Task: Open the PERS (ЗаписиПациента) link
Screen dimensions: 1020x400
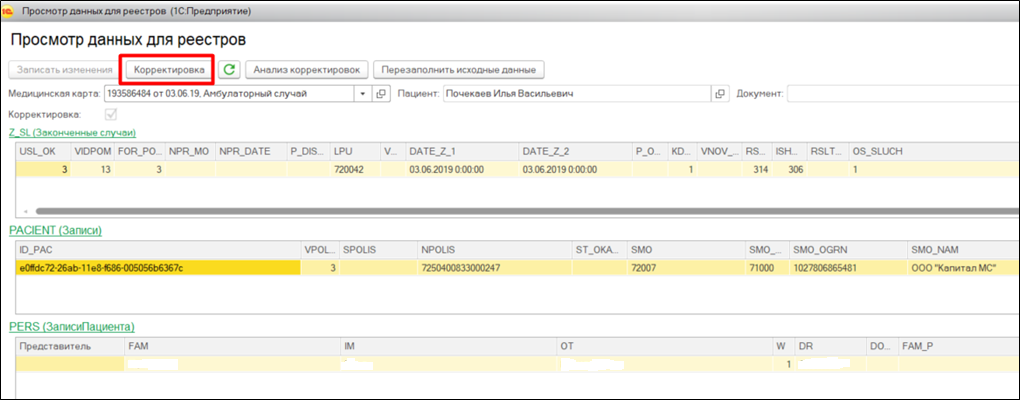Action: pos(71,327)
